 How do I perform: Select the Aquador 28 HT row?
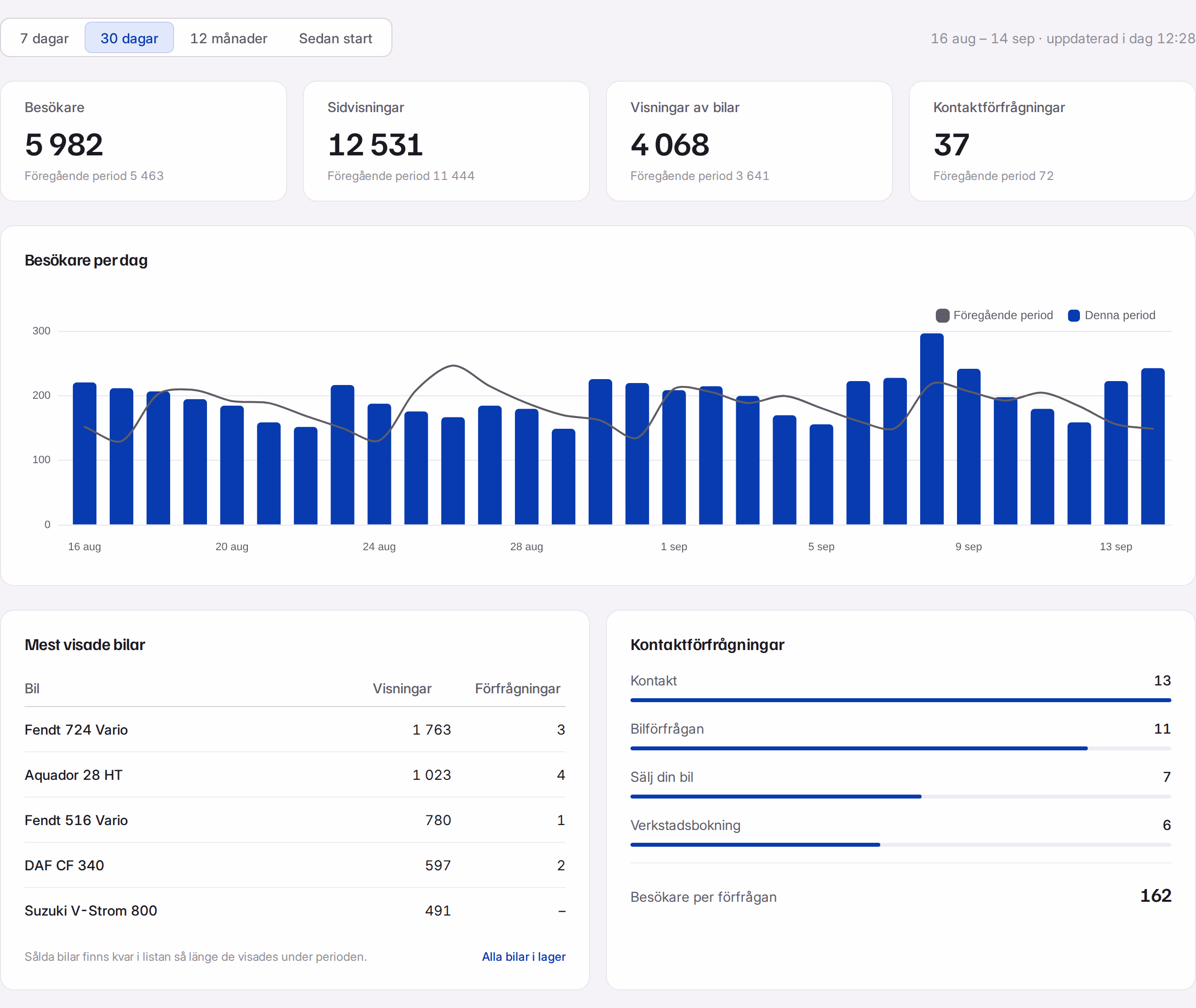(295, 775)
